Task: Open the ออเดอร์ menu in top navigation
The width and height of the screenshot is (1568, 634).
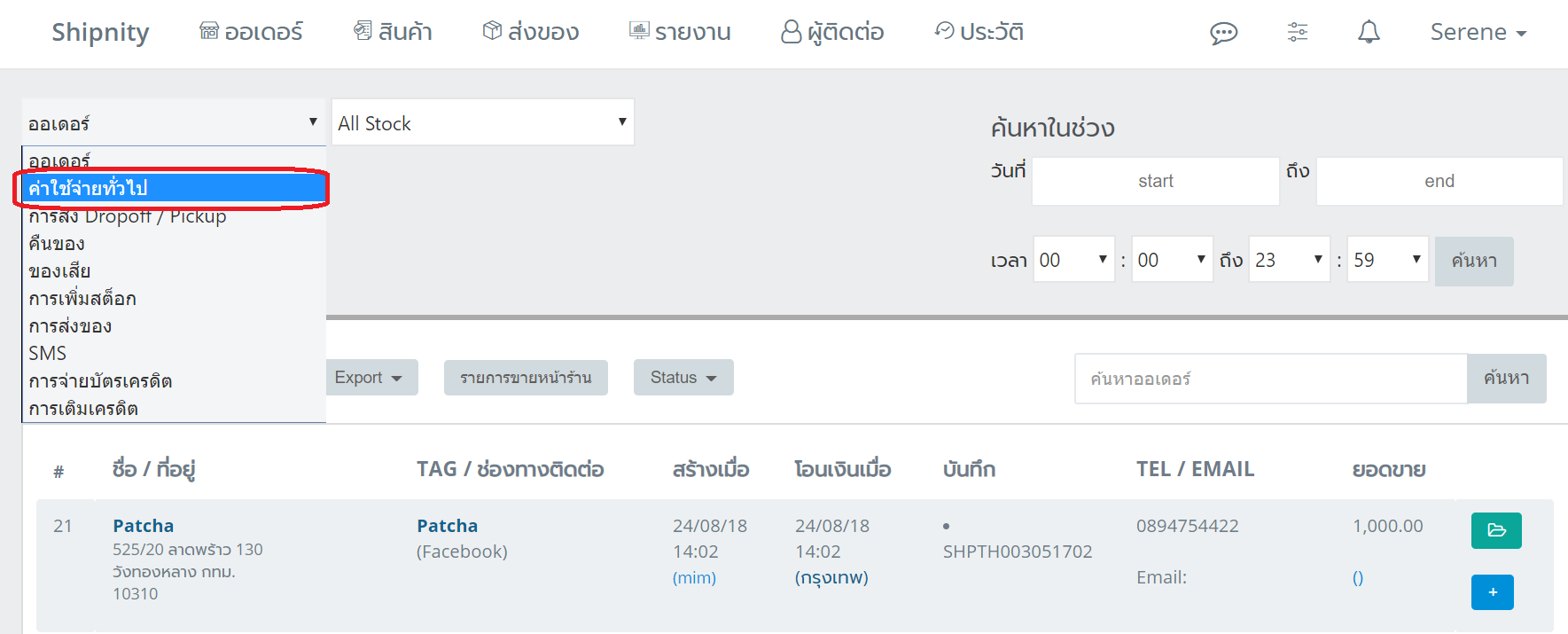Action: [252, 33]
